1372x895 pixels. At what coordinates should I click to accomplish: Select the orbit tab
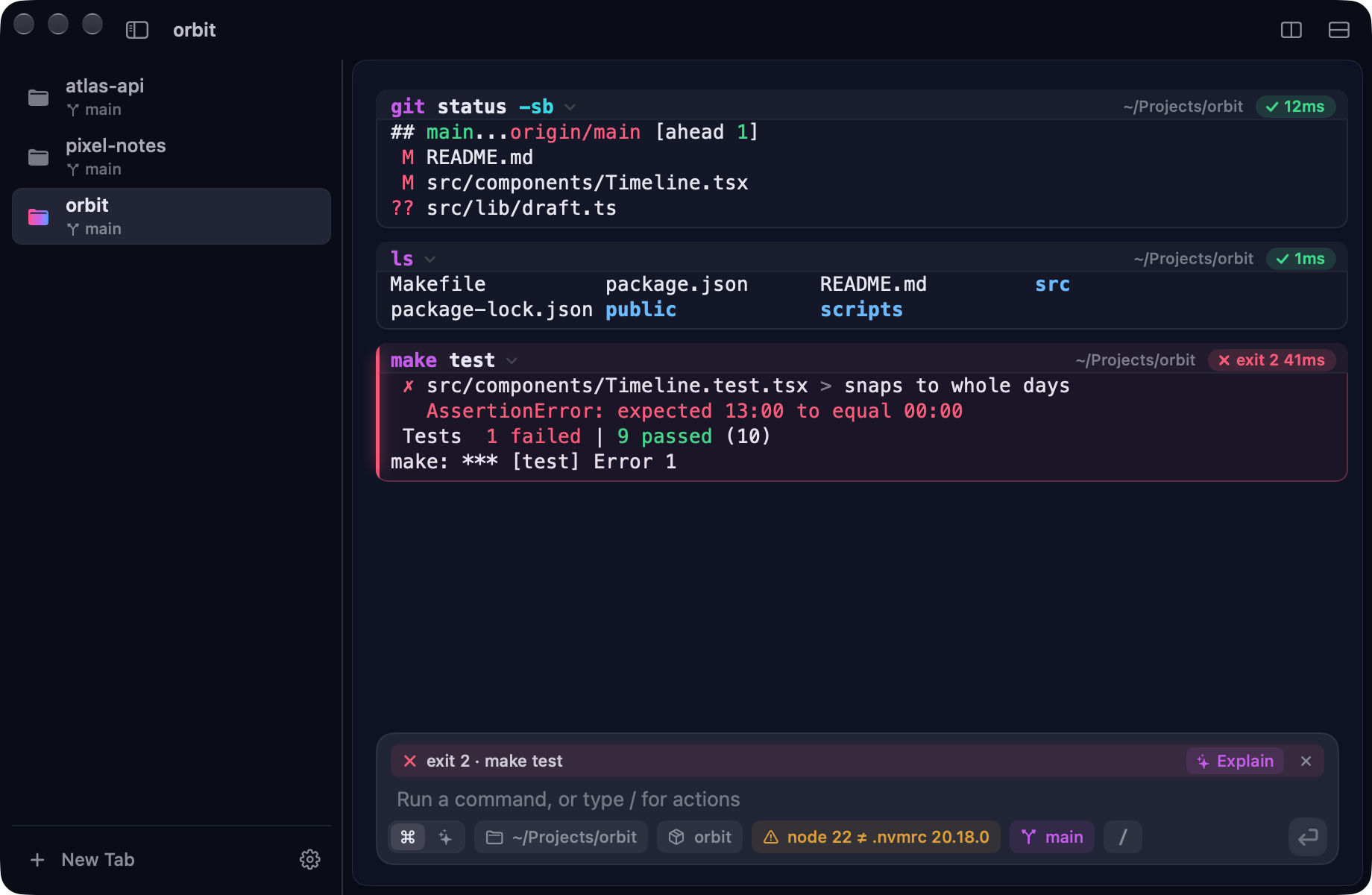point(171,216)
